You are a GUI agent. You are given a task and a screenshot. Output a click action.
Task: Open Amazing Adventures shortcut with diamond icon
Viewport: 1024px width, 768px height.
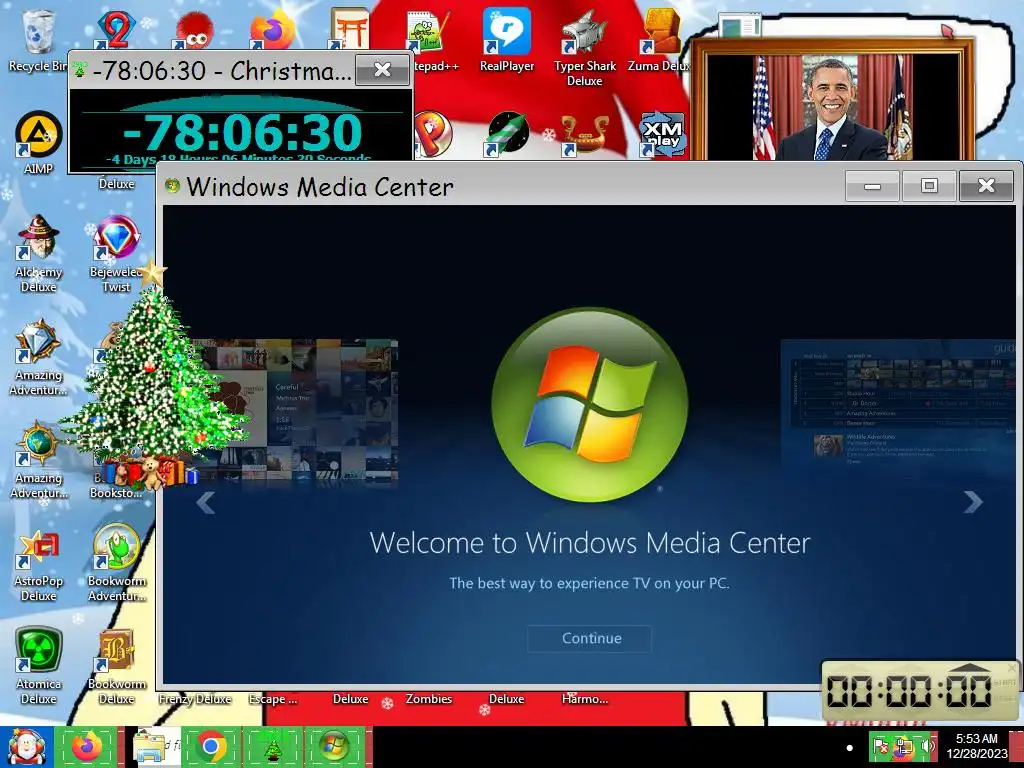39,357
